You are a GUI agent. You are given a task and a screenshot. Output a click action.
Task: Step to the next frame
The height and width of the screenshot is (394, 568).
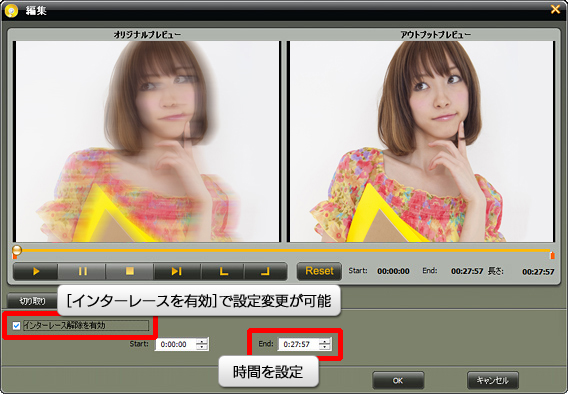[x=177, y=271]
